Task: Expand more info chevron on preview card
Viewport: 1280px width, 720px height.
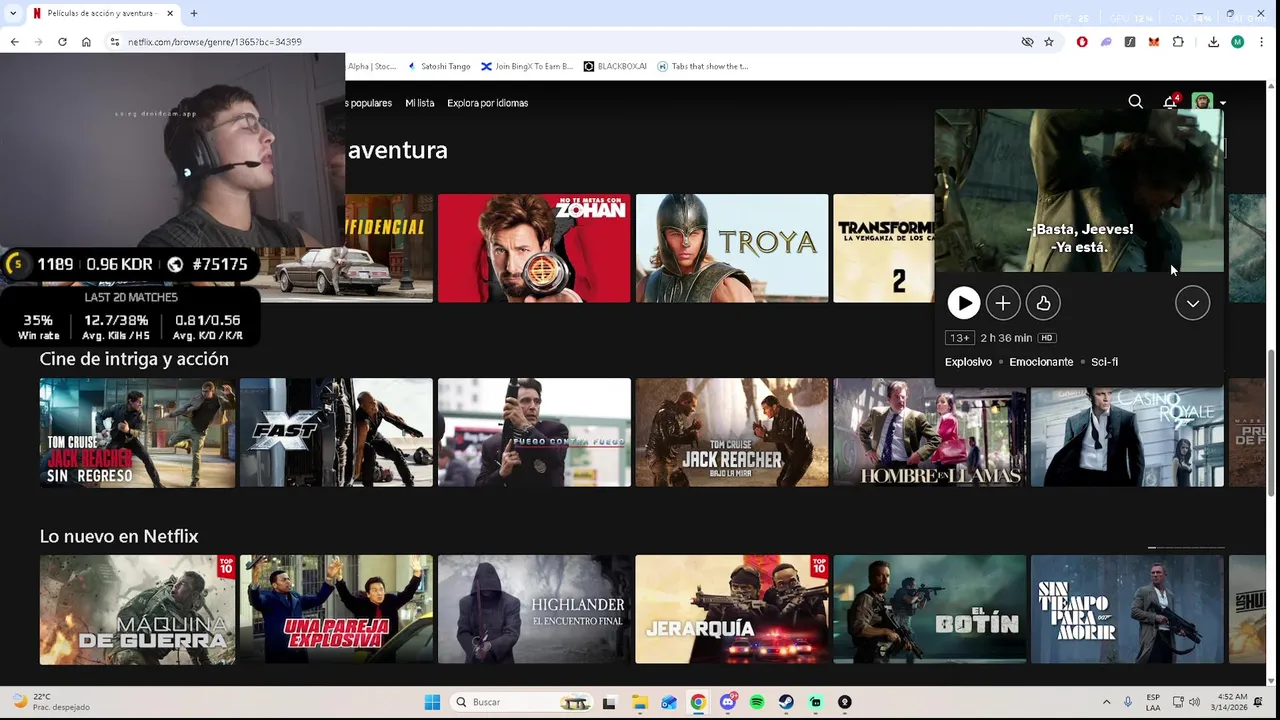Action: click(1193, 303)
